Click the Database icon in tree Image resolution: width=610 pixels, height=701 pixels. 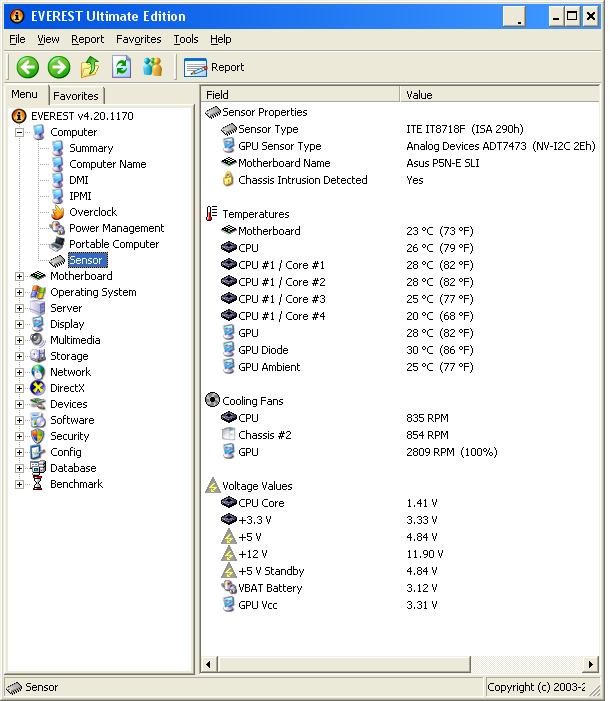[x=38, y=468]
